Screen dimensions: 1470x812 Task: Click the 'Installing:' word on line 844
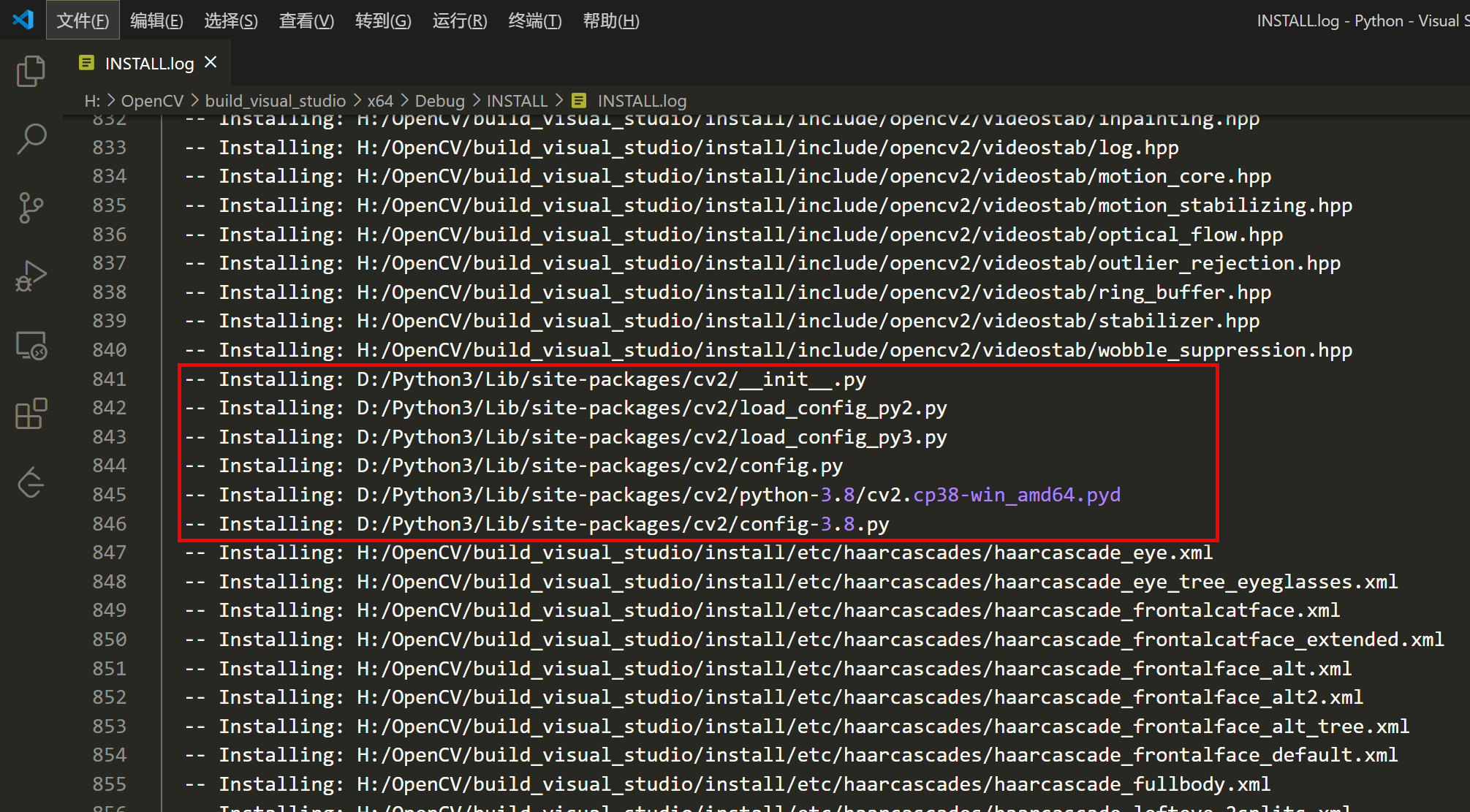[281, 466]
